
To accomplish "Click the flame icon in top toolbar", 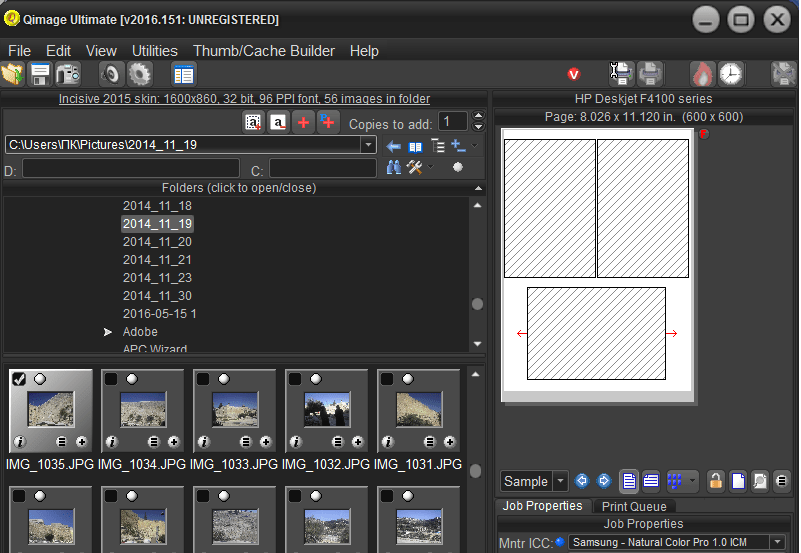I will pyautogui.click(x=703, y=73).
